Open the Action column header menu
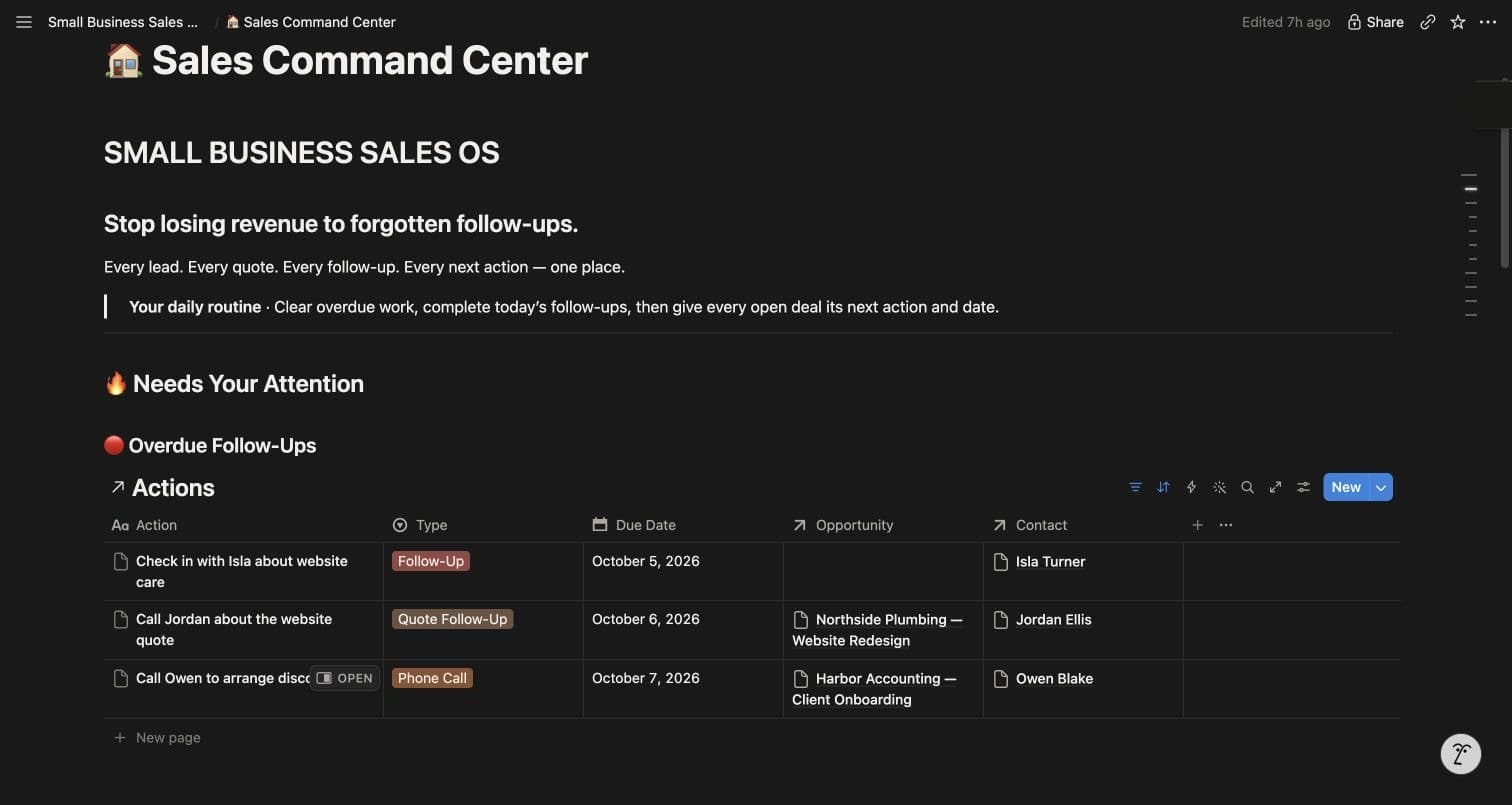 coord(244,525)
